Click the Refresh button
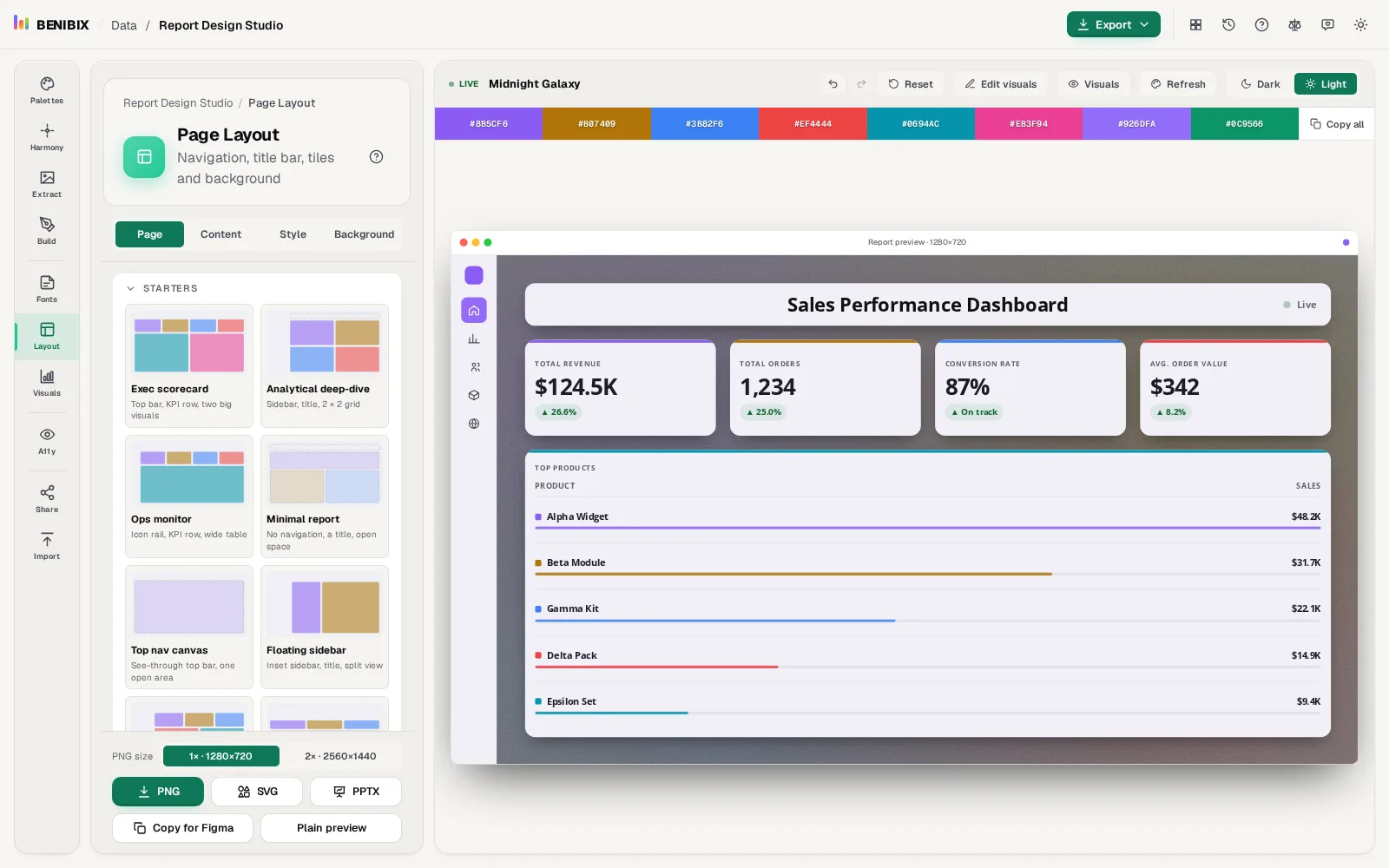Image resolution: width=1389 pixels, height=868 pixels. pos(1178,84)
